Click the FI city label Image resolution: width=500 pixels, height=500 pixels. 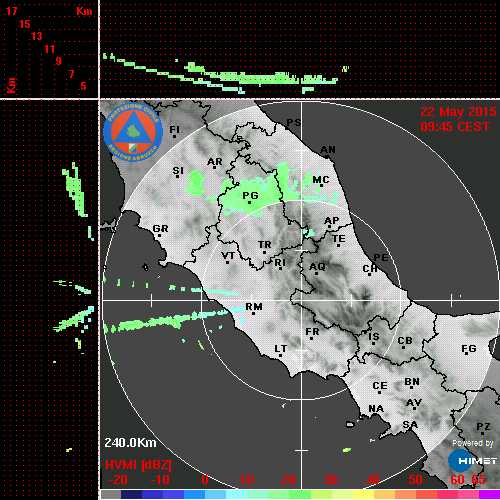[x=175, y=130]
